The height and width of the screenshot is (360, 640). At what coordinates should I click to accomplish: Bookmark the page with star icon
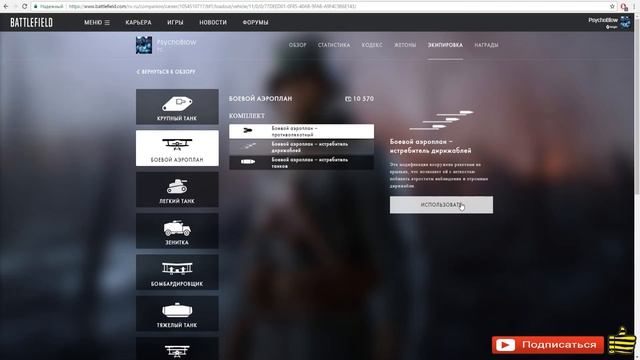coord(612,6)
